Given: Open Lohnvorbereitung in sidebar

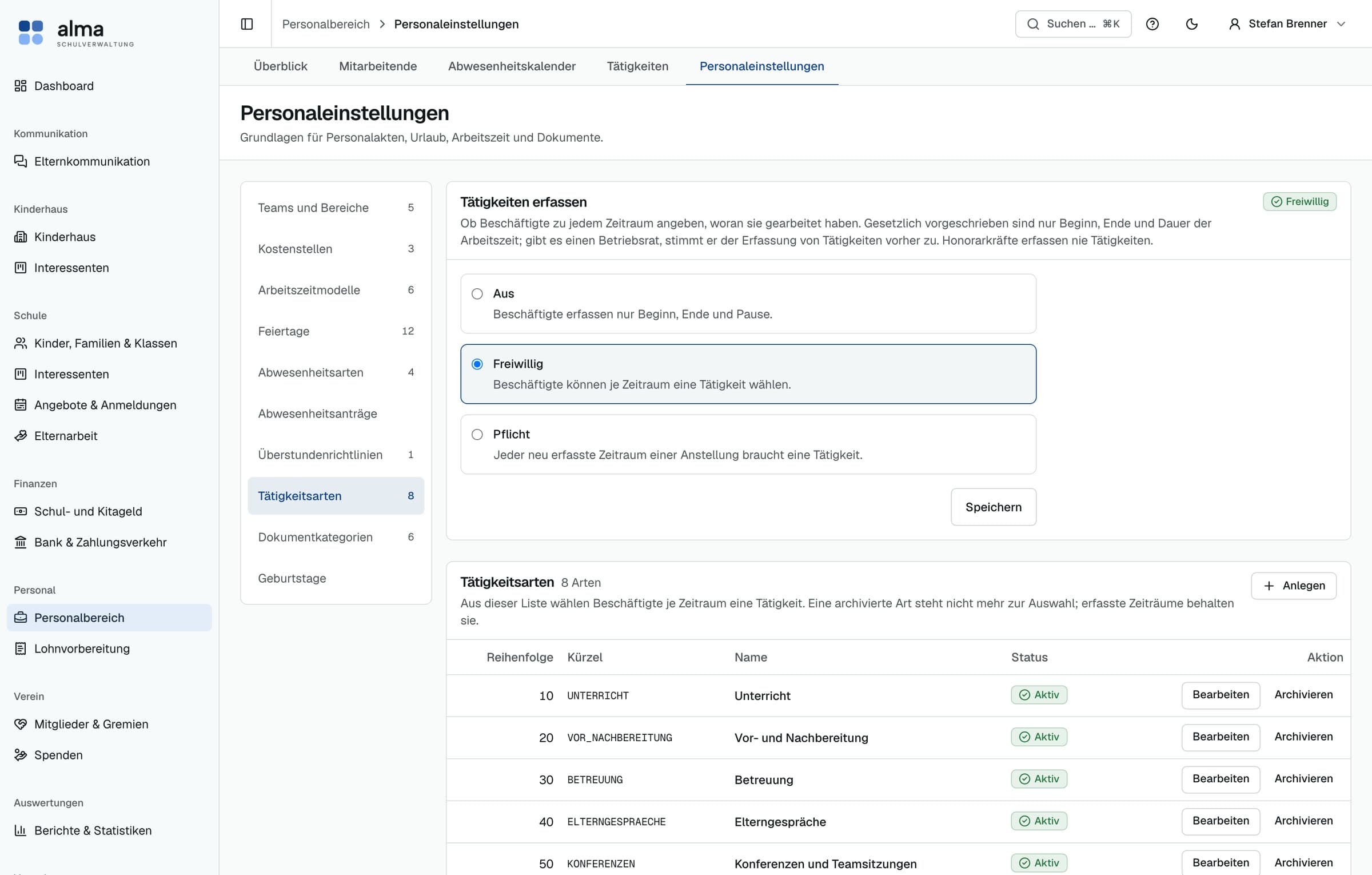Looking at the screenshot, I should (x=109, y=649).
